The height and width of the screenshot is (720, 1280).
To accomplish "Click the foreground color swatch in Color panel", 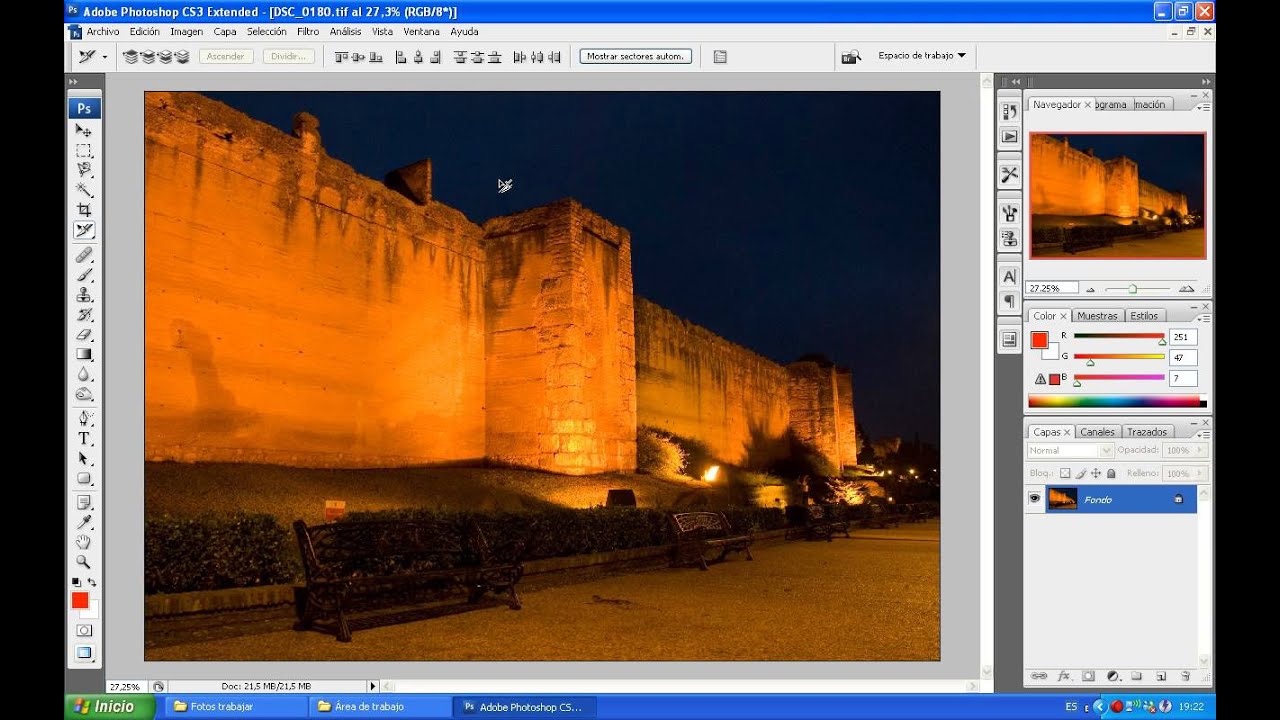I will pyautogui.click(x=1039, y=340).
